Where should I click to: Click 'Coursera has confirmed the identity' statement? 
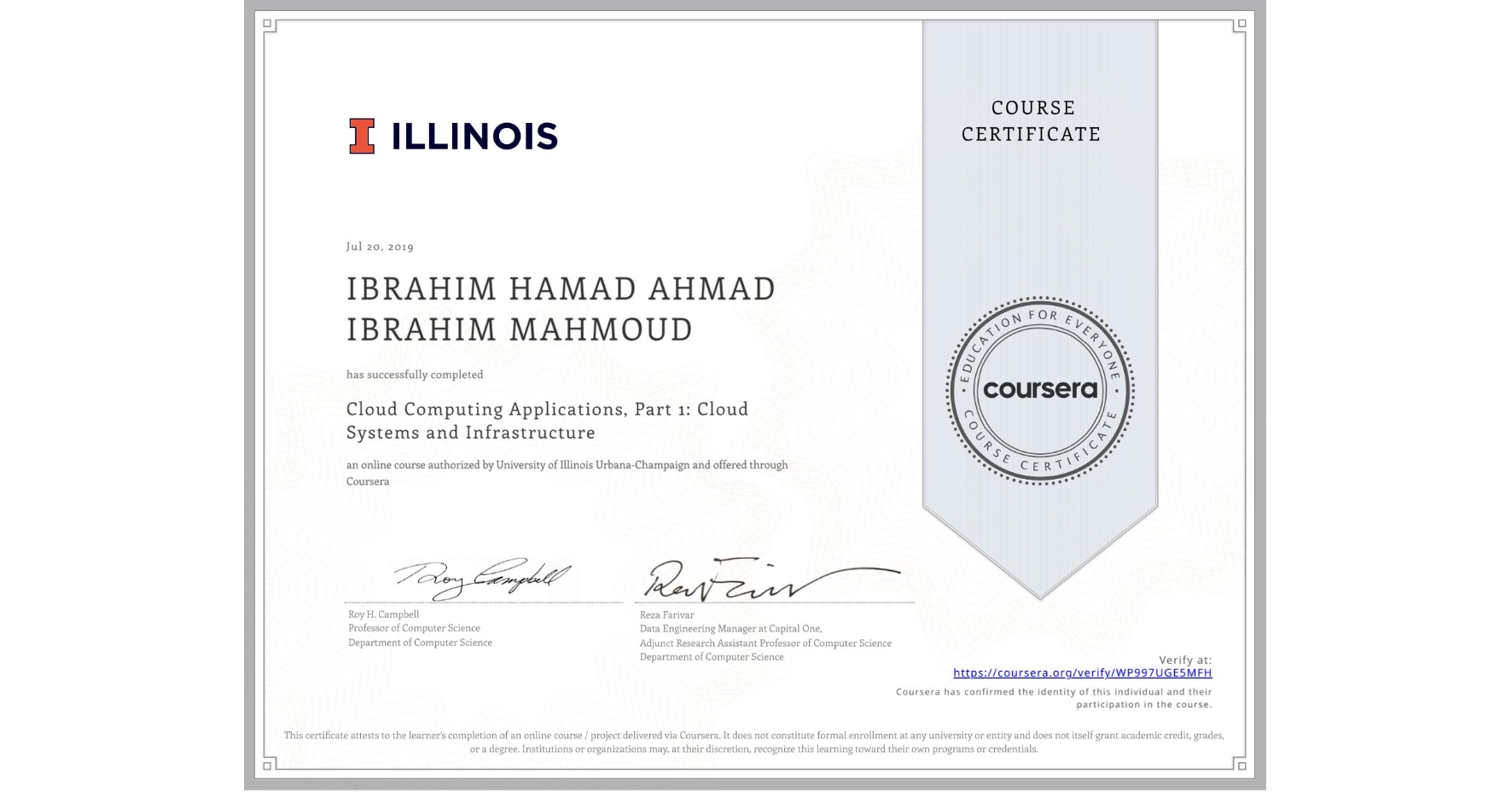pos(1054,698)
